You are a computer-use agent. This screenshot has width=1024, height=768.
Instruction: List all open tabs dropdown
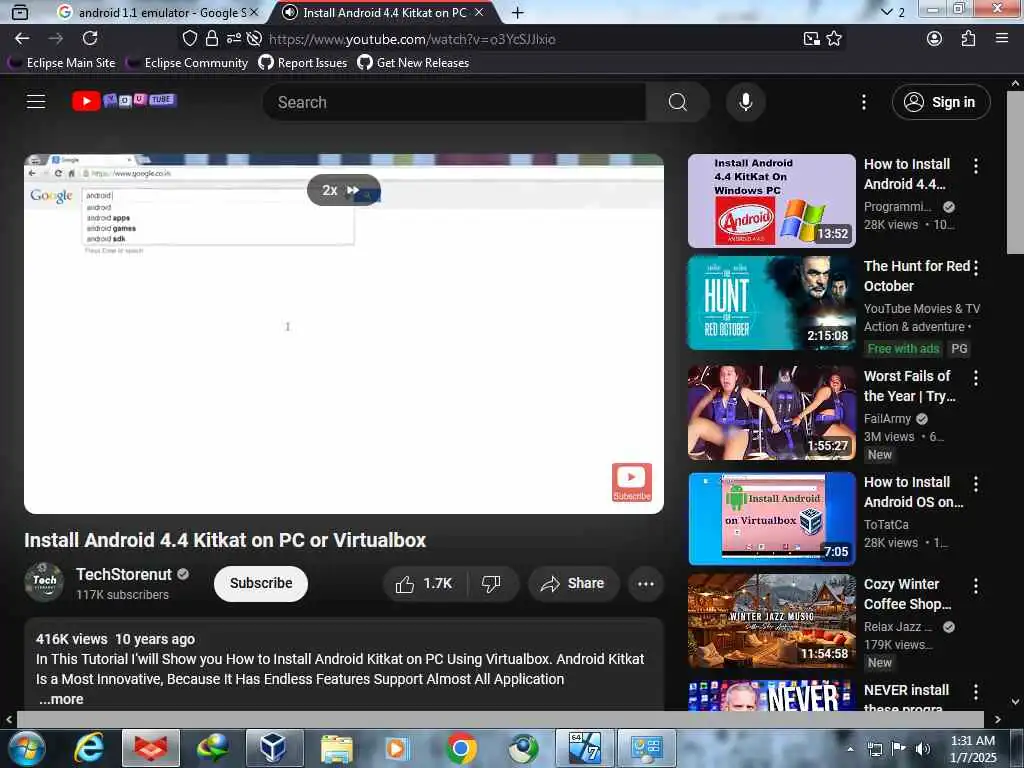(x=892, y=12)
